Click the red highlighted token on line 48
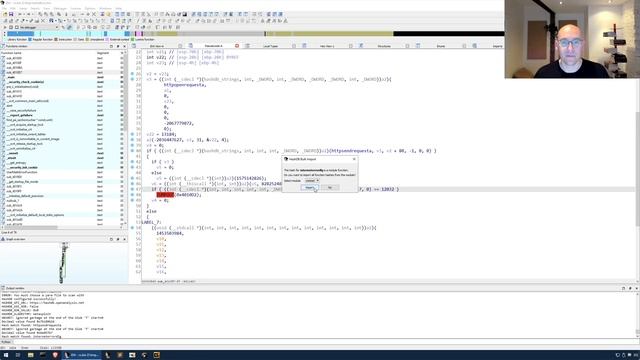640x360 pixels. tap(165, 195)
